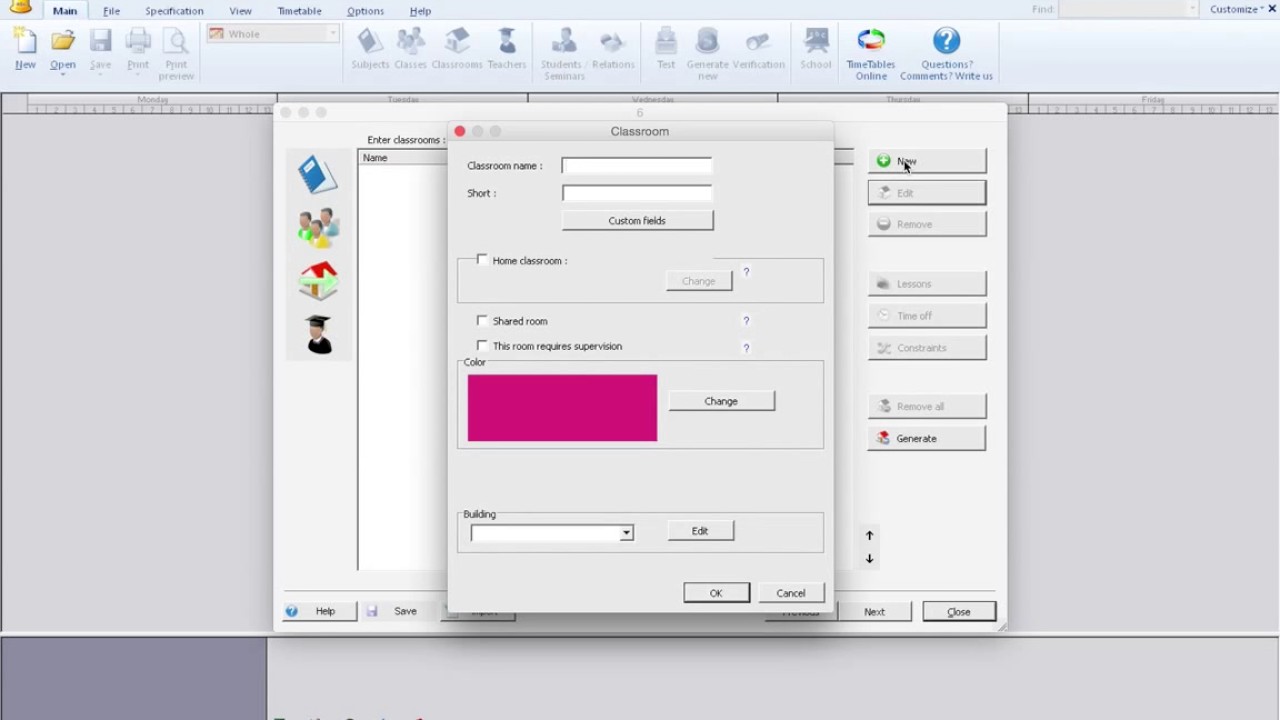Check the Shared room checkbox
Viewport: 1280px width, 720px height.
pos(482,321)
